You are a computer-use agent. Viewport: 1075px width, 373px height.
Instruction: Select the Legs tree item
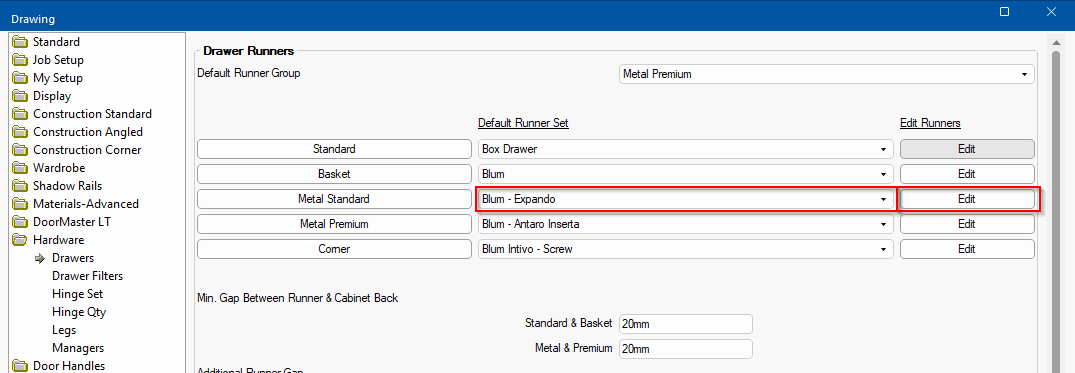[64, 330]
